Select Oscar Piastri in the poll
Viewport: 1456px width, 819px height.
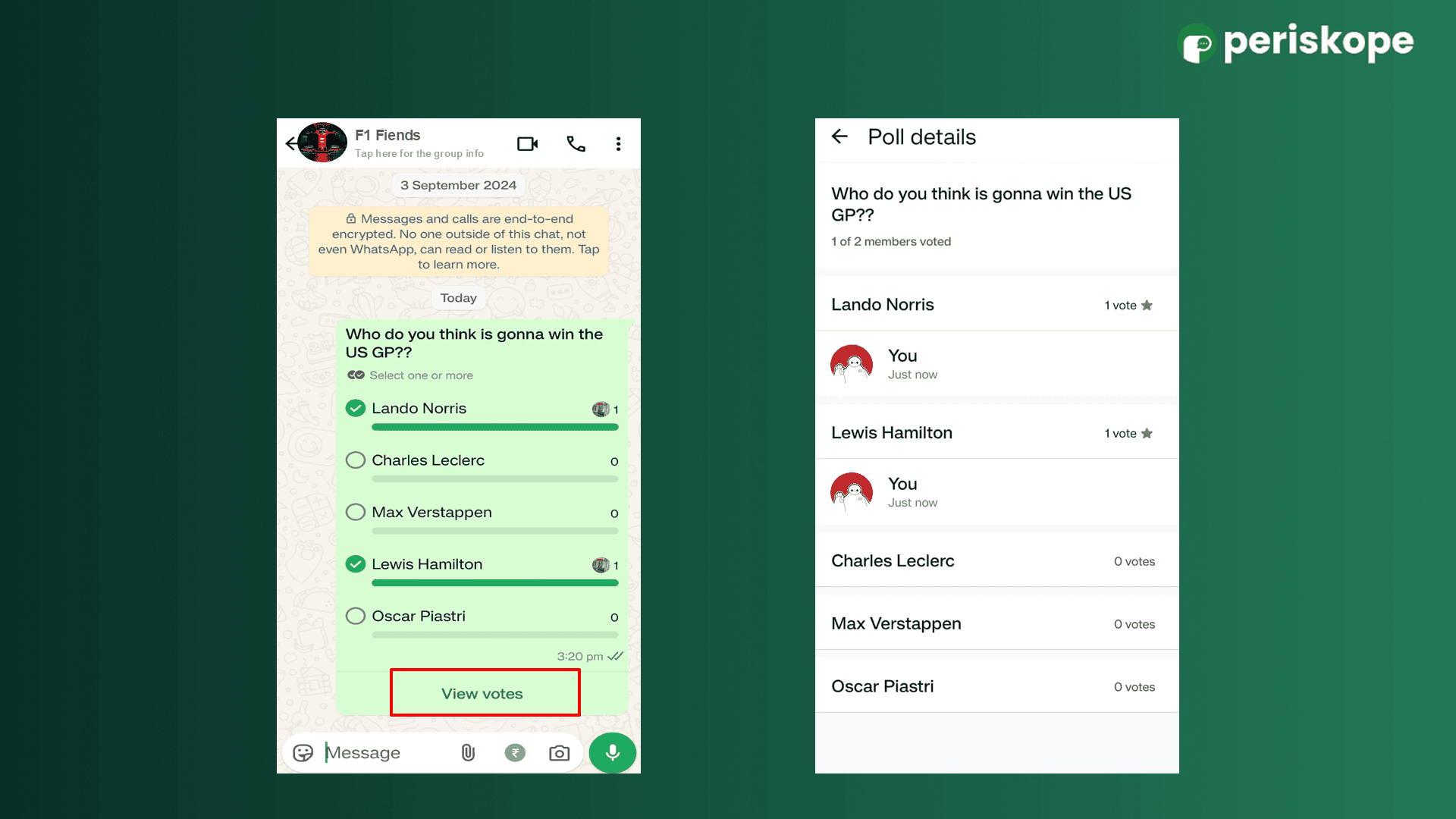[356, 617]
